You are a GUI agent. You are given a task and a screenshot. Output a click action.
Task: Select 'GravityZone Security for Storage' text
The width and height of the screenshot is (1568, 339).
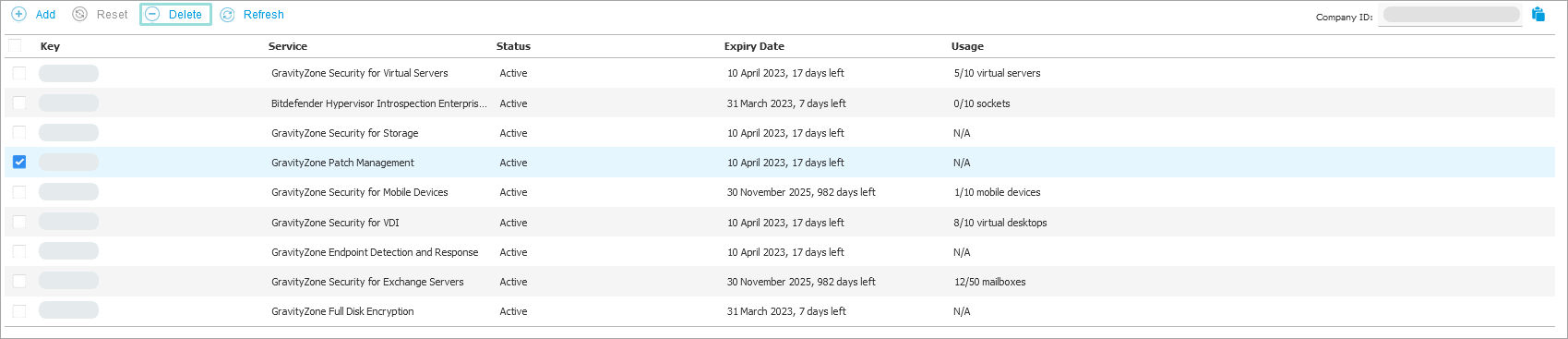(x=345, y=133)
